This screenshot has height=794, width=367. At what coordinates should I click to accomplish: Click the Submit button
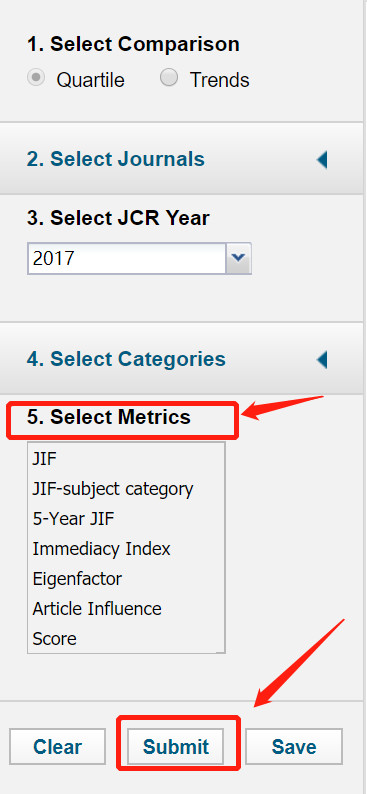point(176,746)
